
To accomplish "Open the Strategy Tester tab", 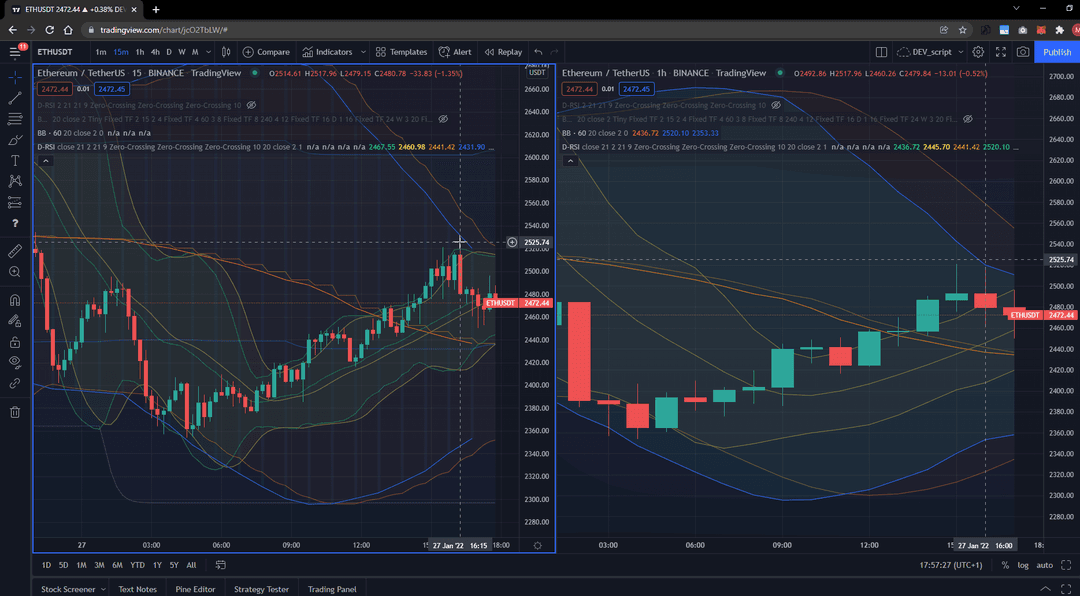I will coord(261,589).
